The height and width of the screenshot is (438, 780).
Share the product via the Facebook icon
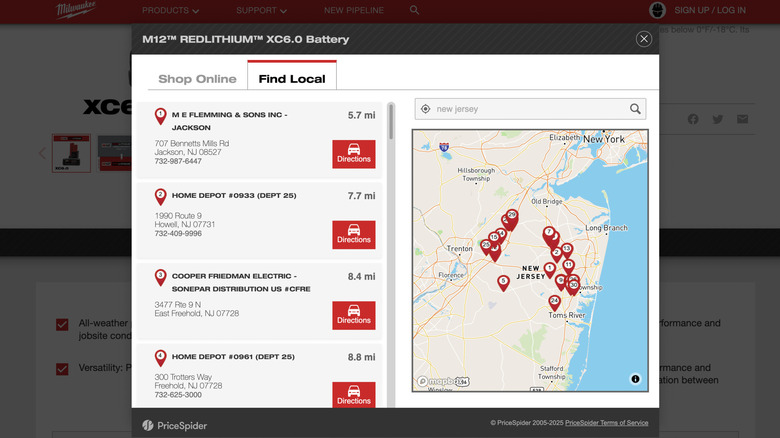tap(693, 119)
